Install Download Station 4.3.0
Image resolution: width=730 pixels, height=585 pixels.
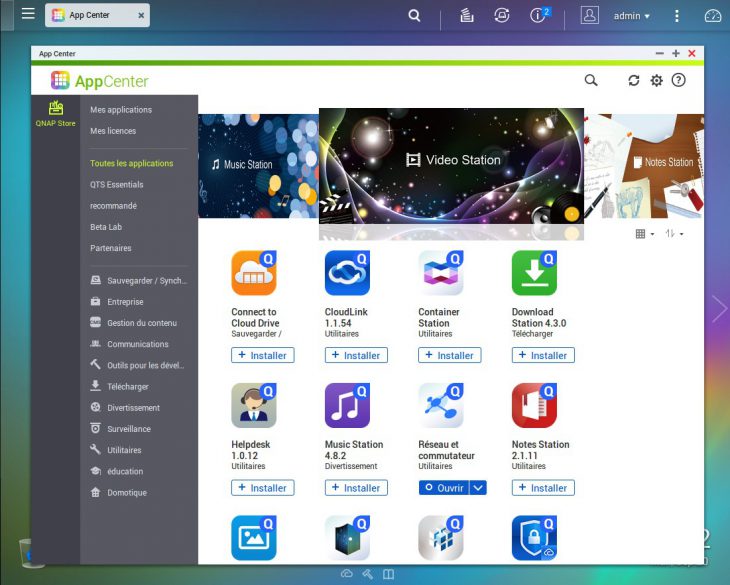click(x=542, y=355)
